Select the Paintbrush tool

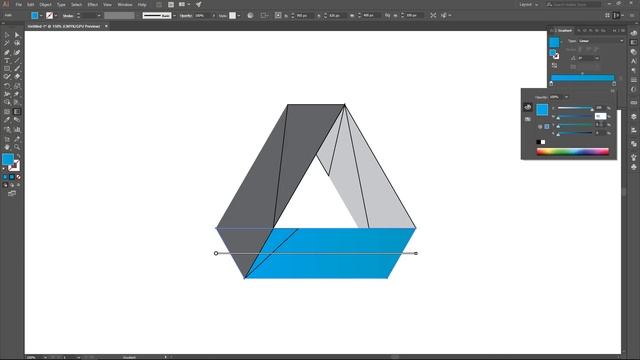(x=17, y=69)
